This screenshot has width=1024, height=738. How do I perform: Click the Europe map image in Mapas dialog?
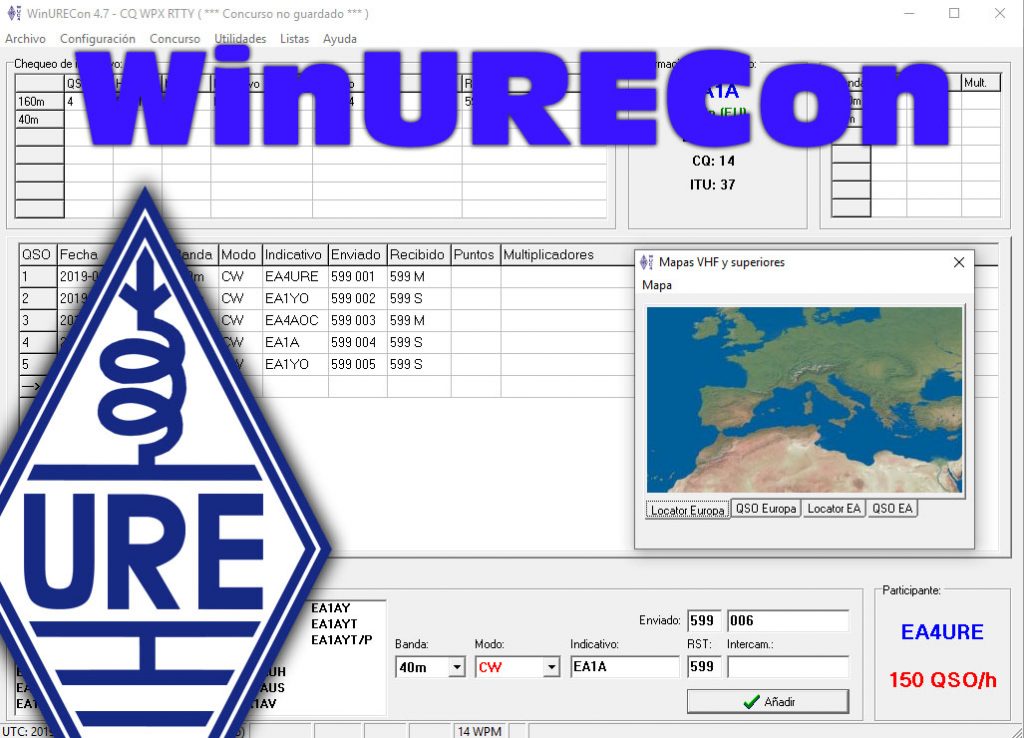tap(805, 400)
